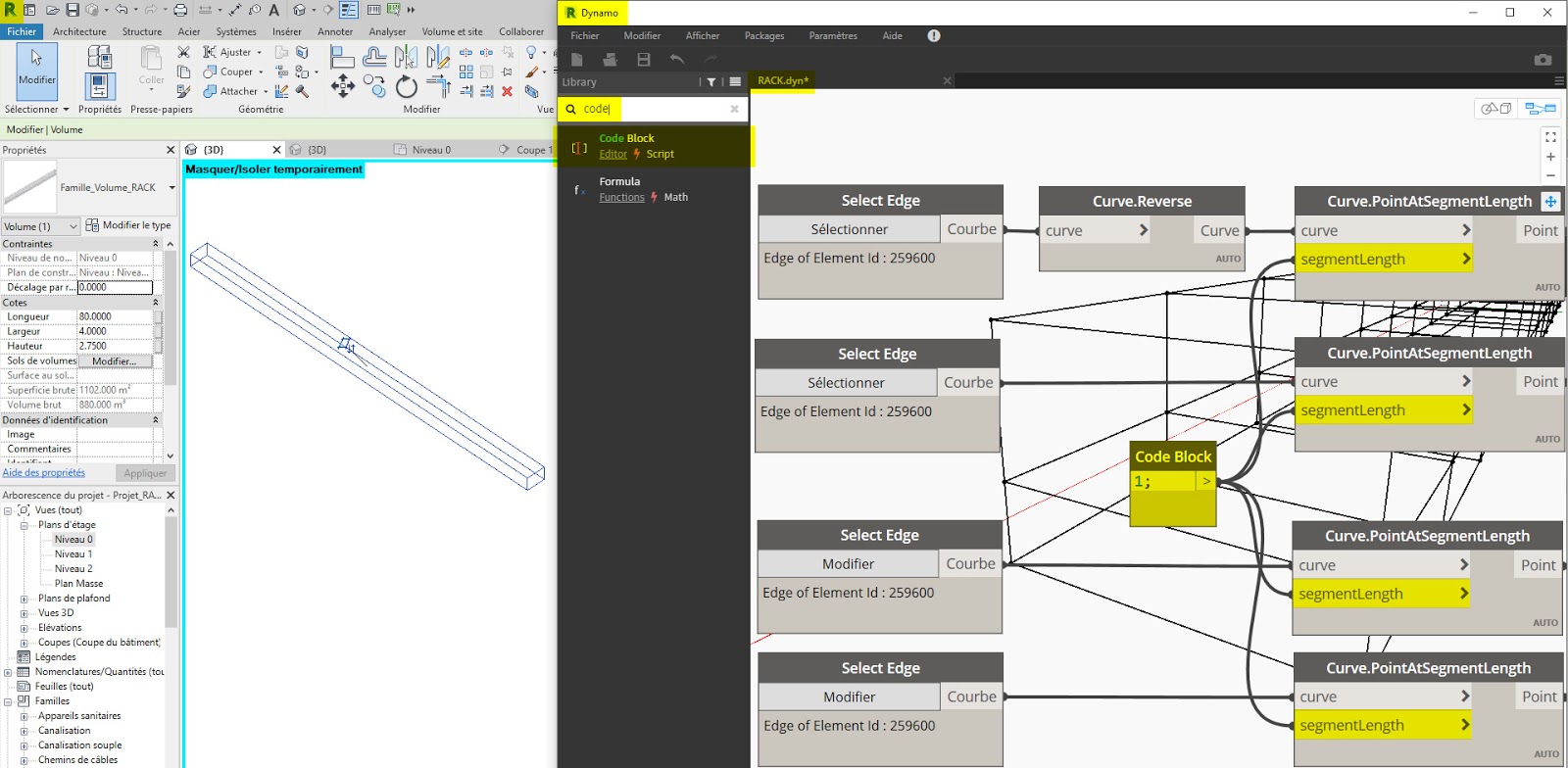Zoom in Dynamo canvas with plus icon

click(1550, 157)
